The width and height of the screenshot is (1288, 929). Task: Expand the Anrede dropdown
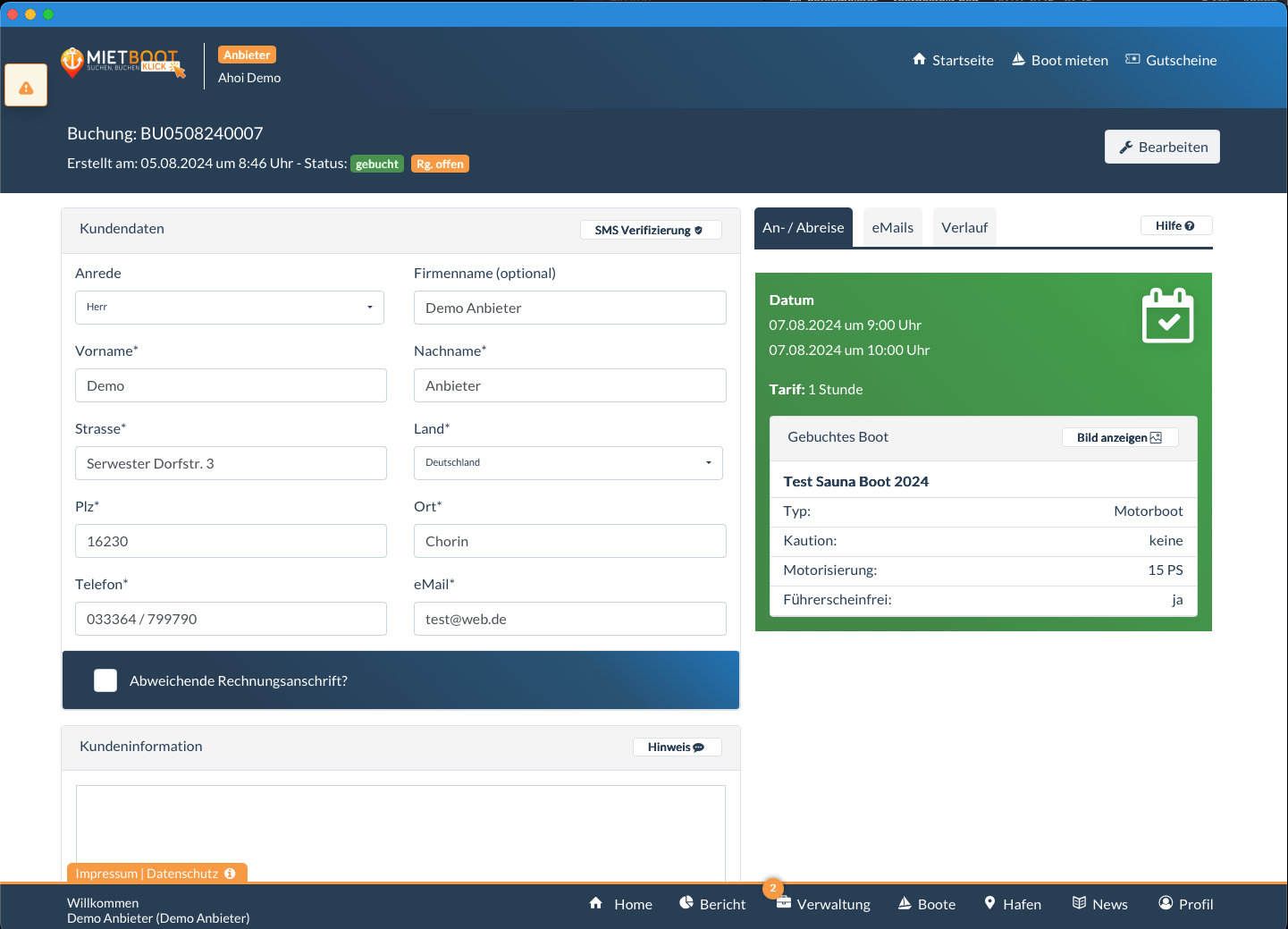coord(230,308)
